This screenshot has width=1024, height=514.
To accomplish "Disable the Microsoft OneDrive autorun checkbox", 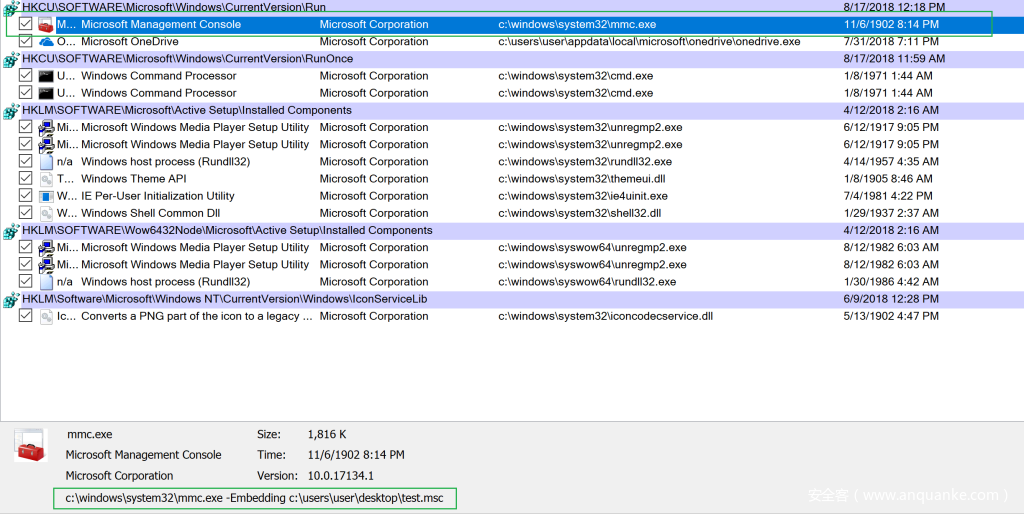I will click(x=26, y=42).
